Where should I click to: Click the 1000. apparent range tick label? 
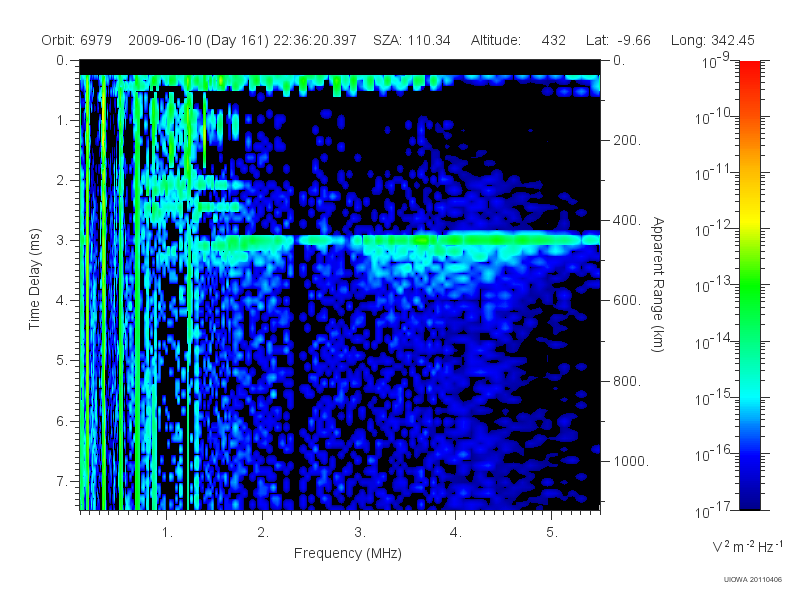coord(631,461)
